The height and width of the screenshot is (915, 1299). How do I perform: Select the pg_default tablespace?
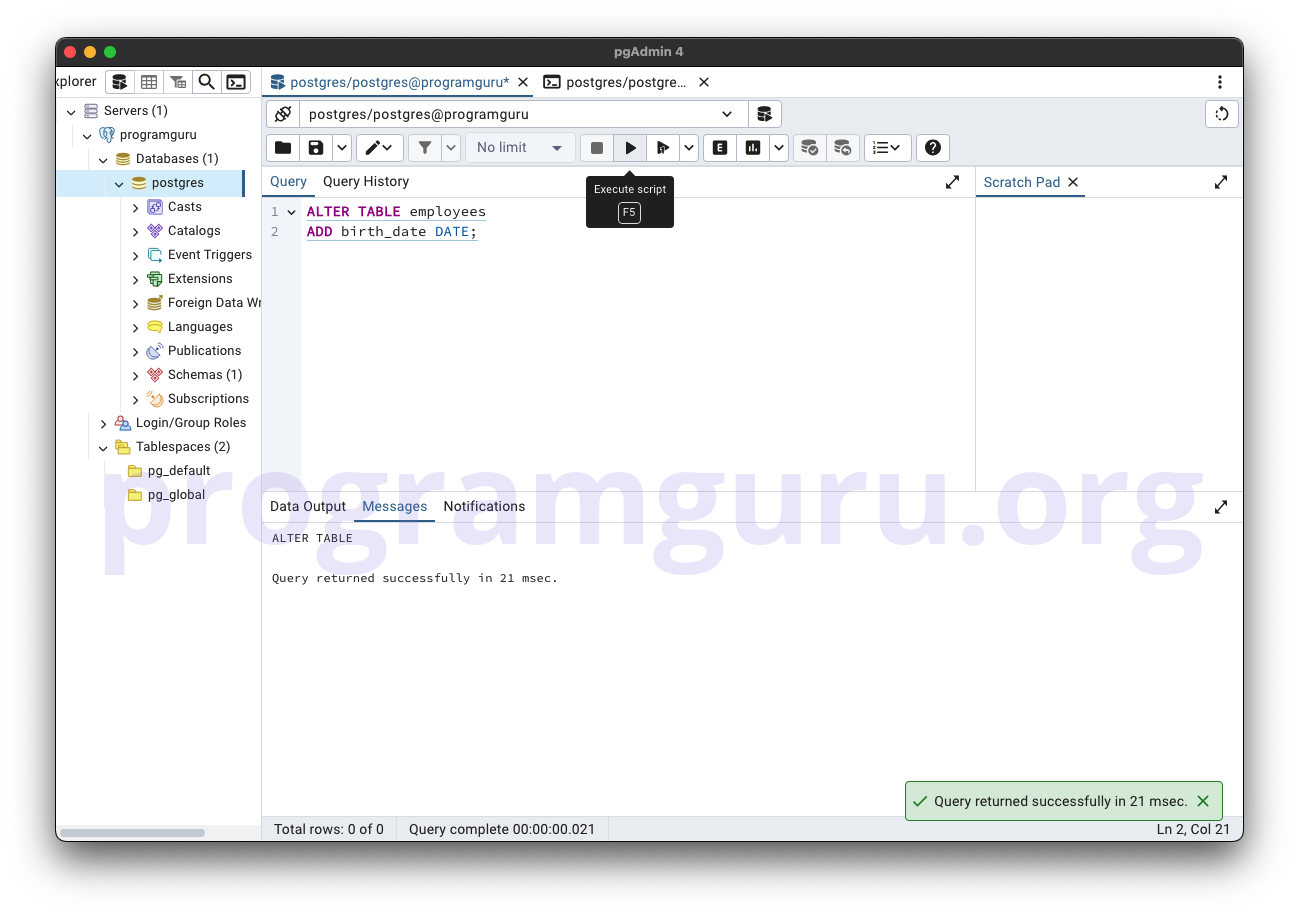179,471
